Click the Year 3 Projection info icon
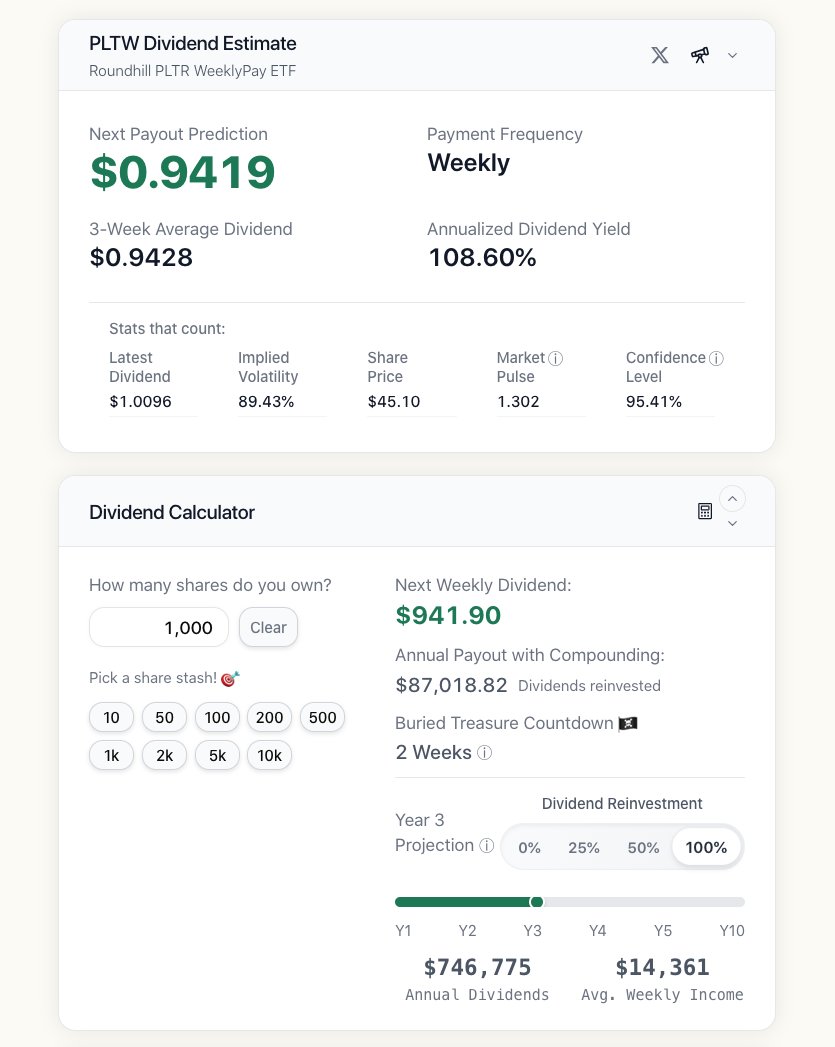The image size is (835, 1047). (x=487, y=846)
